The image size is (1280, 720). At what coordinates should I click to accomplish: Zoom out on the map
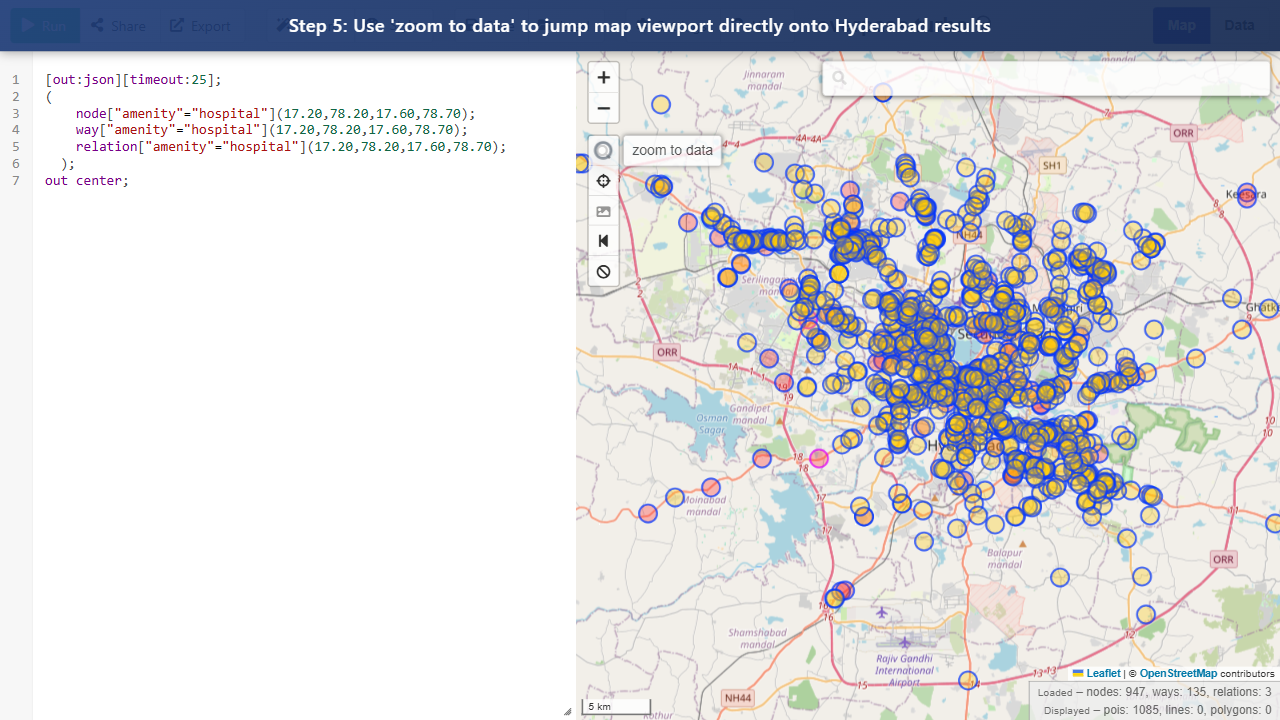pos(603,108)
